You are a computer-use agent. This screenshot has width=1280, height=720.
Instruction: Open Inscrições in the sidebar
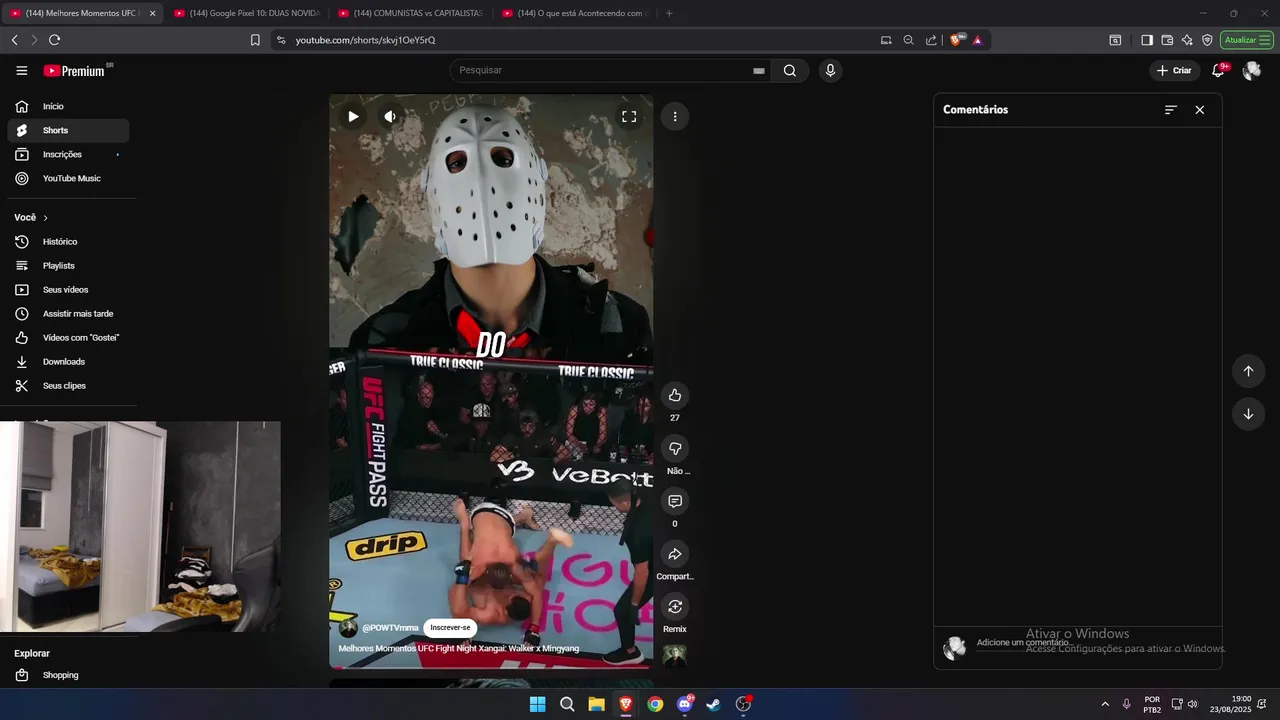(x=68, y=154)
